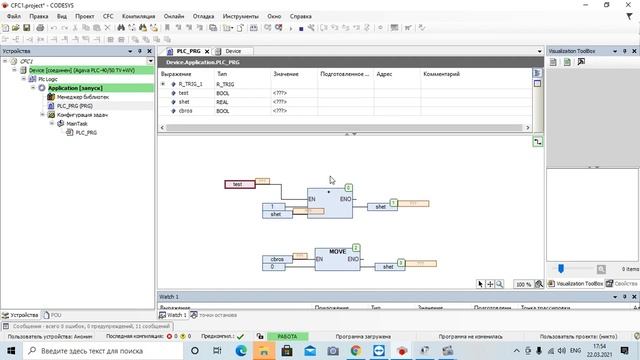Open the 100 % zoom level field
Screen dimensions: 640x360
click(x=523, y=284)
